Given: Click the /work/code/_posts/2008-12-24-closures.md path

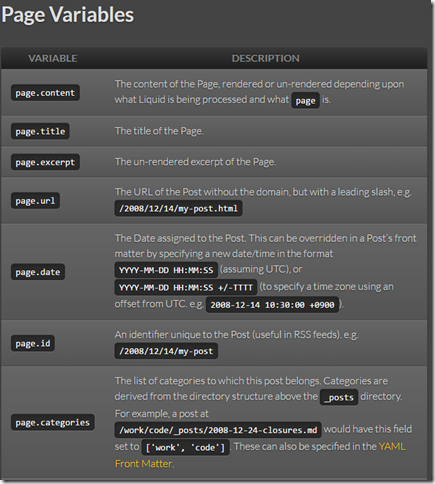Looking at the screenshot, I should [x=218, y=430].
